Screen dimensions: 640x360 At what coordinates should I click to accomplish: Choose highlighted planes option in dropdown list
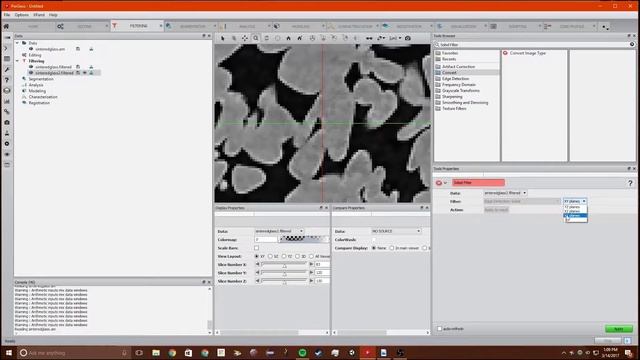pos(575,216)
